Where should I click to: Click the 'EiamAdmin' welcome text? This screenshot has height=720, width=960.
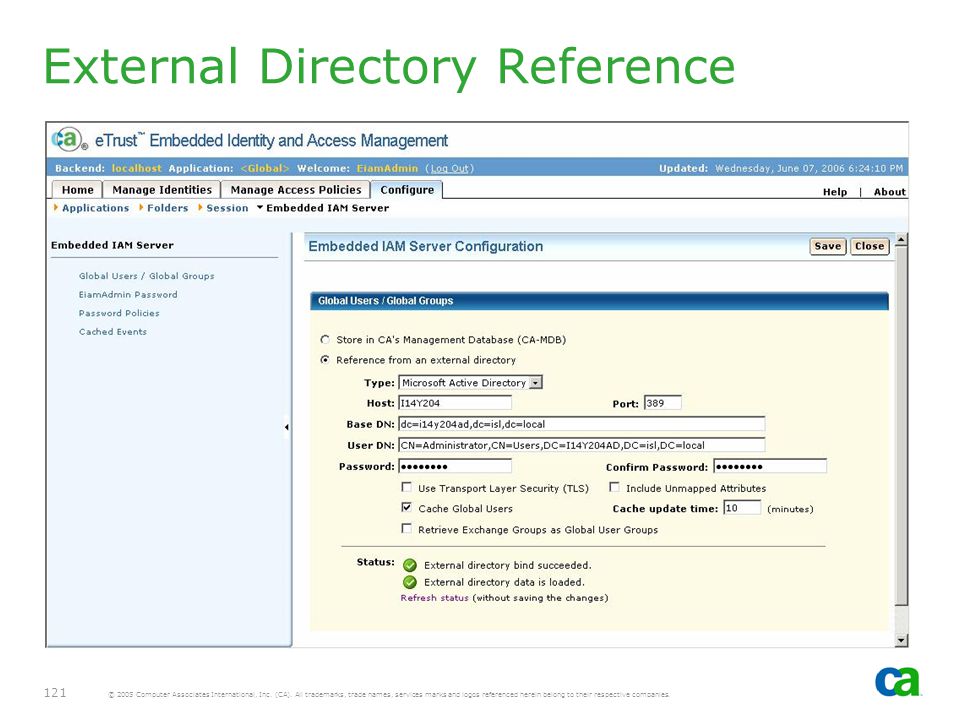tap(387, 168)
